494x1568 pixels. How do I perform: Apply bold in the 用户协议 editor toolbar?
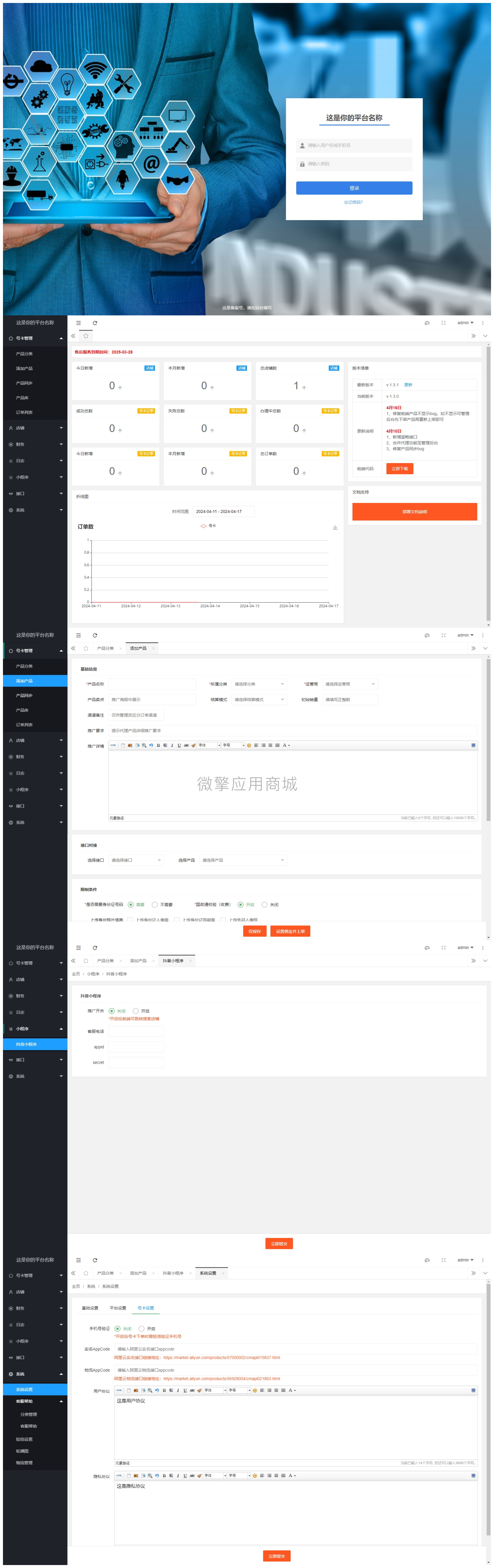point(164,1390)
